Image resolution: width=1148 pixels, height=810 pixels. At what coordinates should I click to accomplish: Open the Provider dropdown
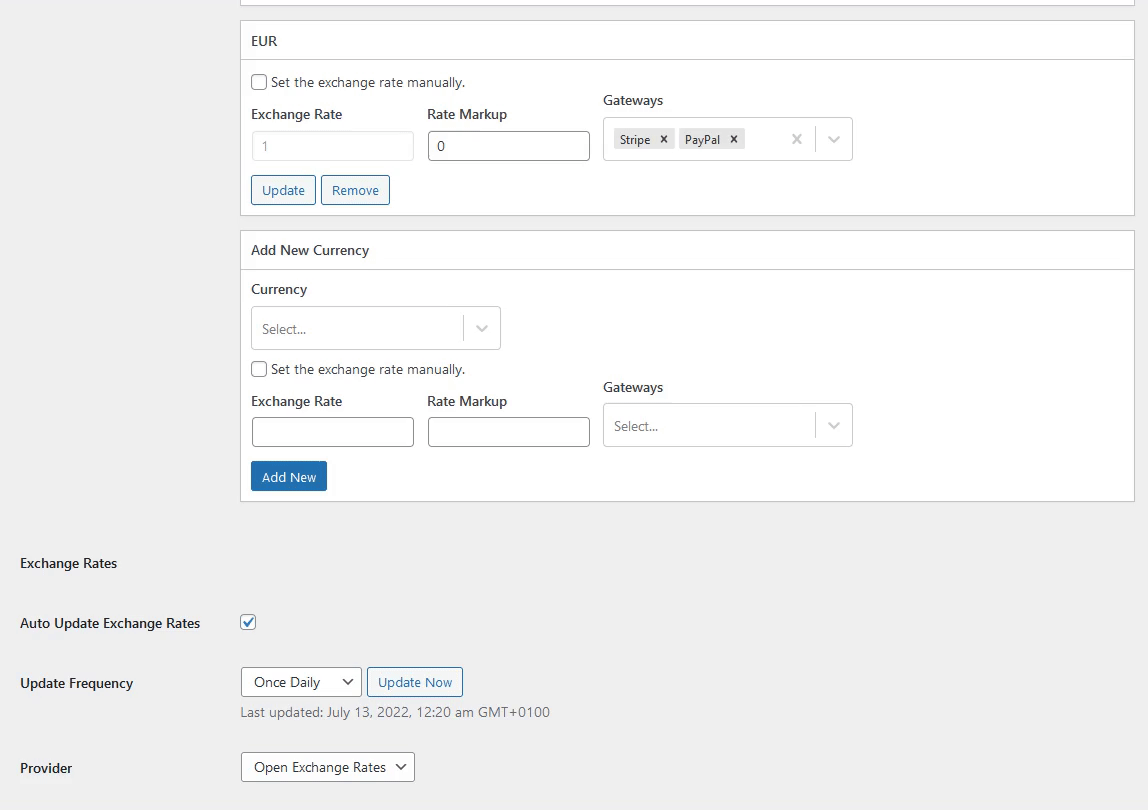[327, 768]
